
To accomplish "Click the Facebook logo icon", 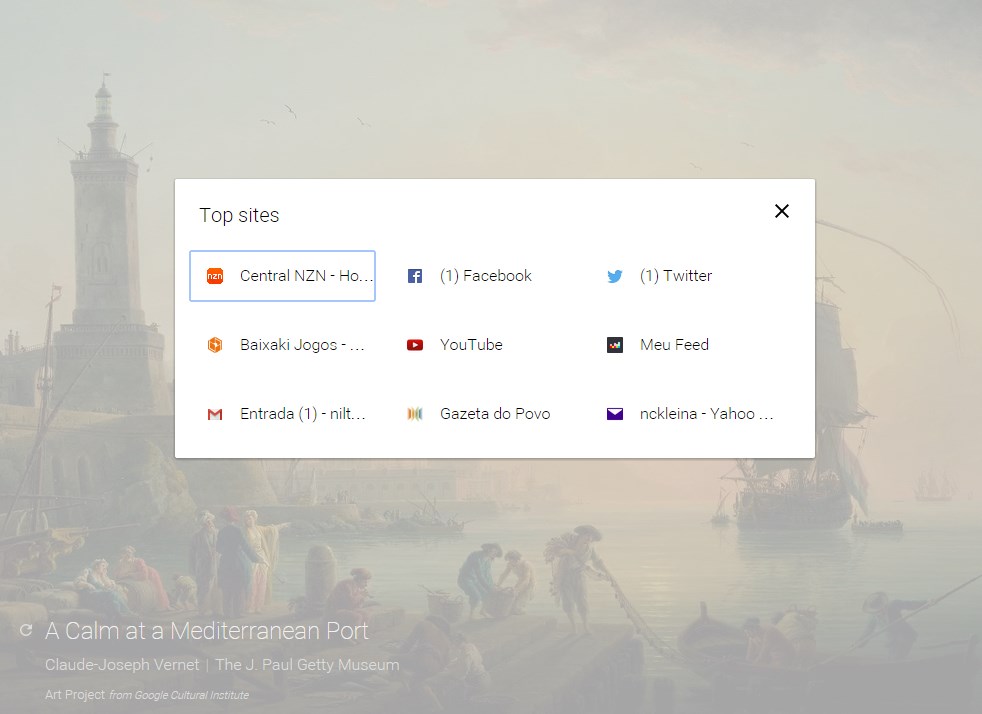I will coord(415,276).
